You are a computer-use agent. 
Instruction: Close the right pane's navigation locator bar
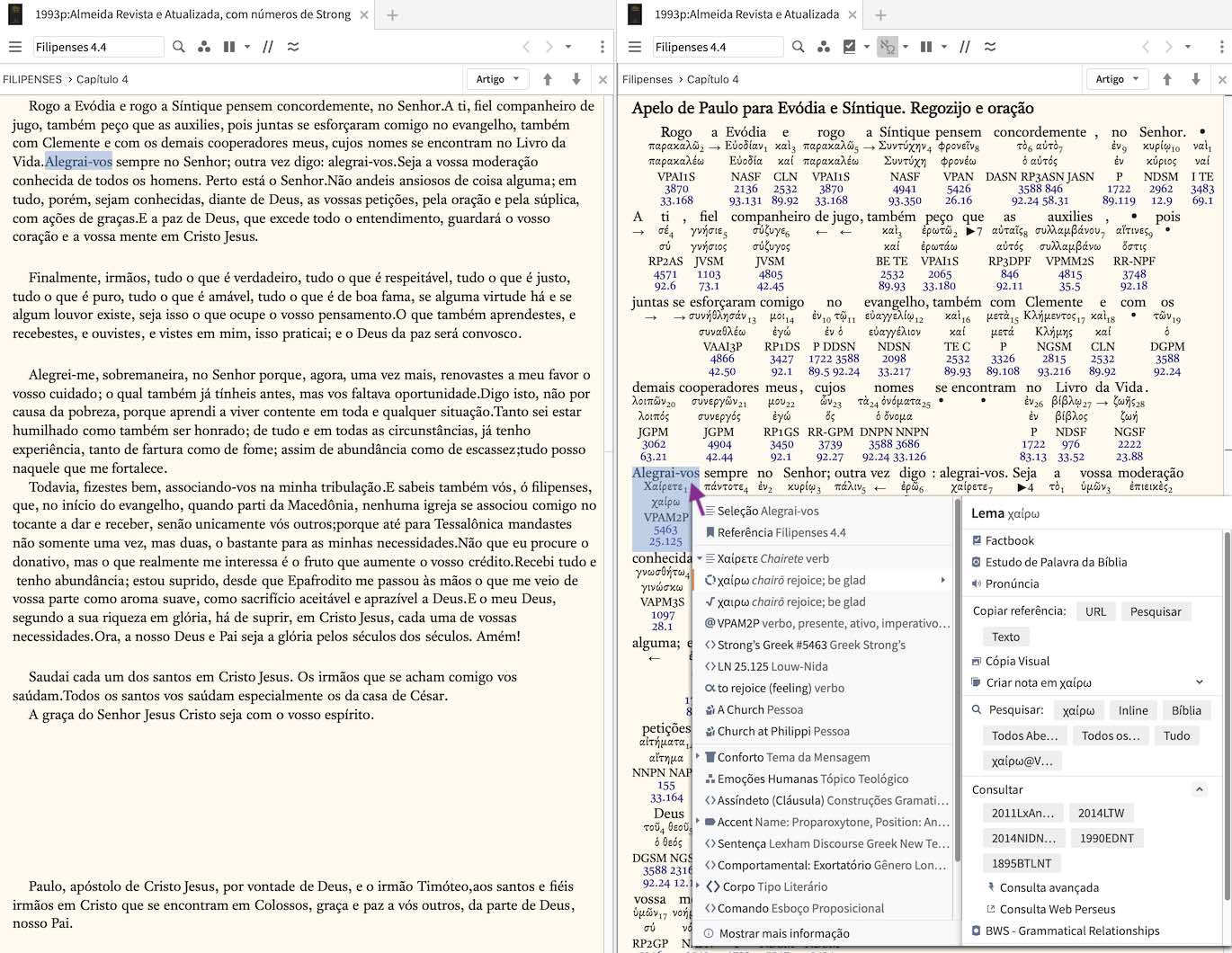[x=1222, y=79]
